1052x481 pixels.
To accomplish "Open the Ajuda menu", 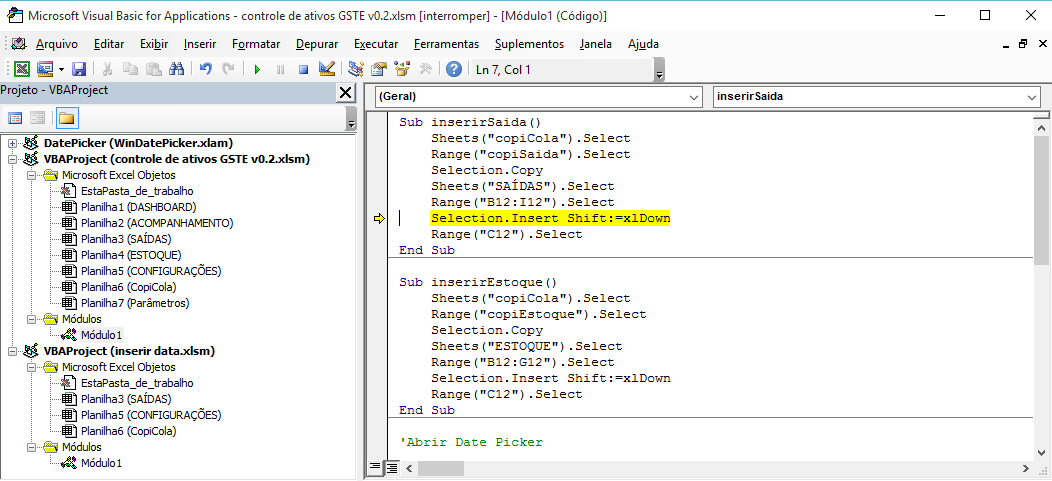I will (x=643, y=44).
